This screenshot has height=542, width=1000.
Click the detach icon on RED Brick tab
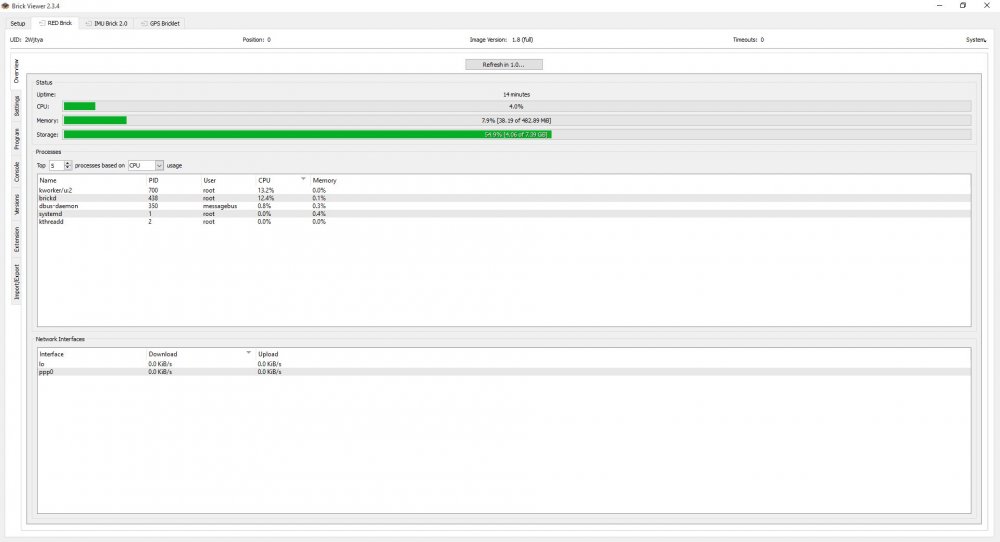39,22
